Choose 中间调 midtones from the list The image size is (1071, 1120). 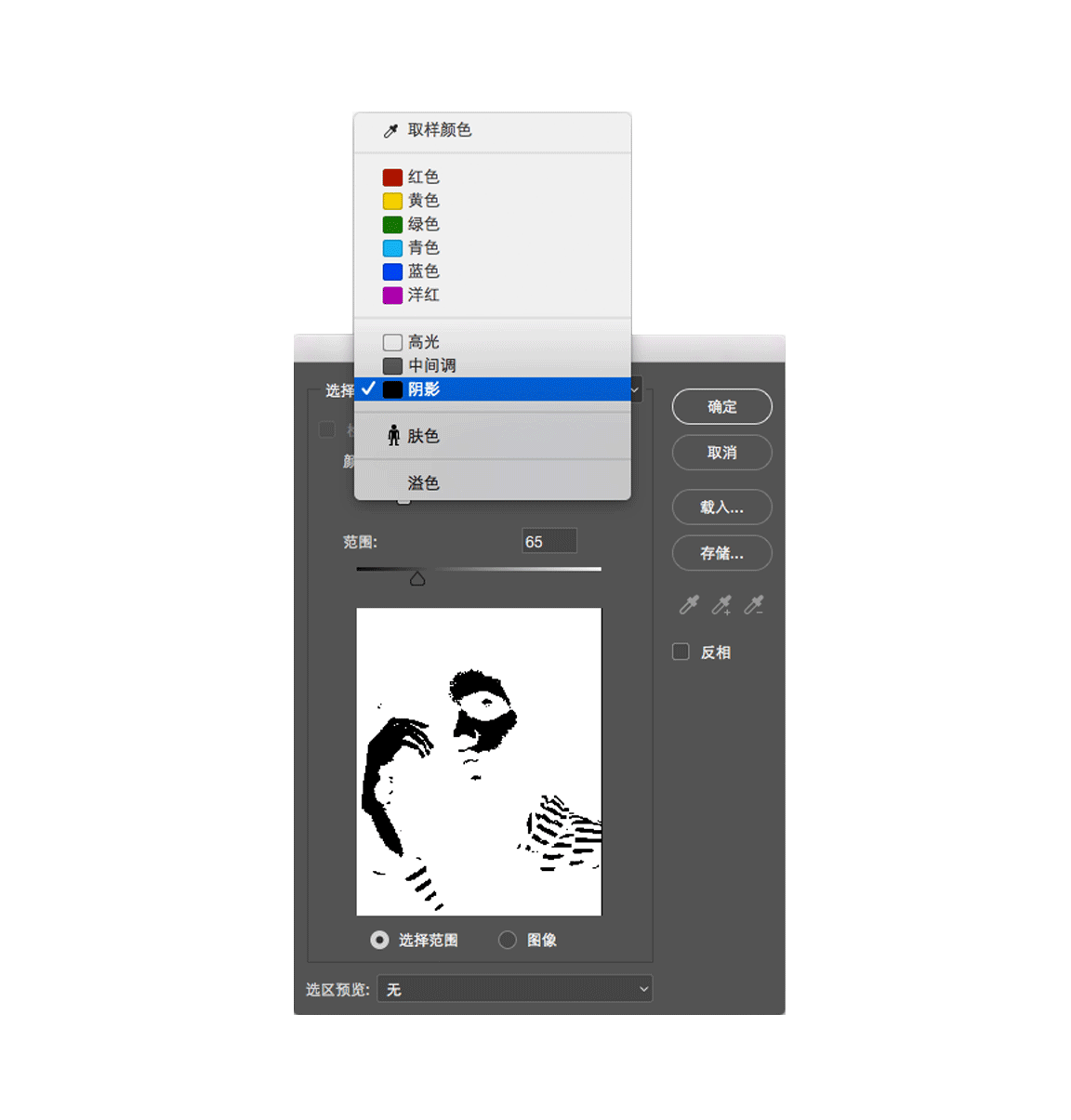(431, 365)
